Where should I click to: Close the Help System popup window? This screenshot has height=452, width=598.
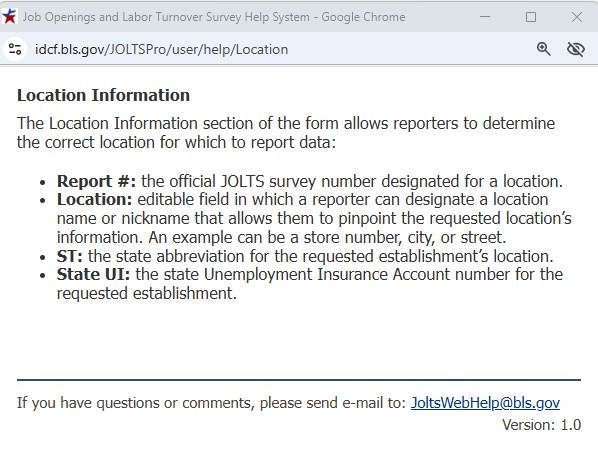[577, 17]
